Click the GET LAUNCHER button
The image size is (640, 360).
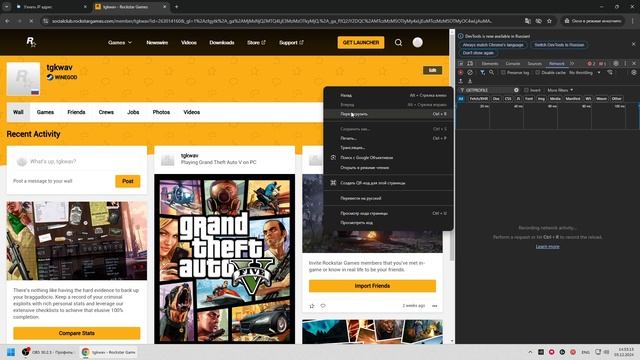pyautogui.click(x=361, y=42)
